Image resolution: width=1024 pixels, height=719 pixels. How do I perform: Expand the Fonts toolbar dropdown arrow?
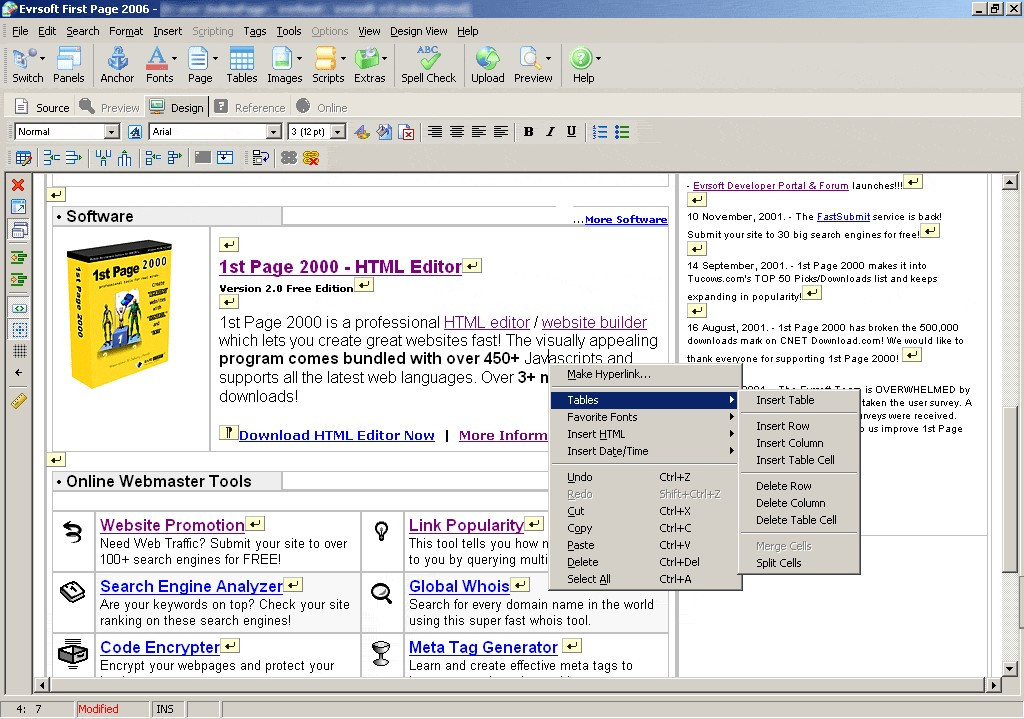[x=174, y=59]
